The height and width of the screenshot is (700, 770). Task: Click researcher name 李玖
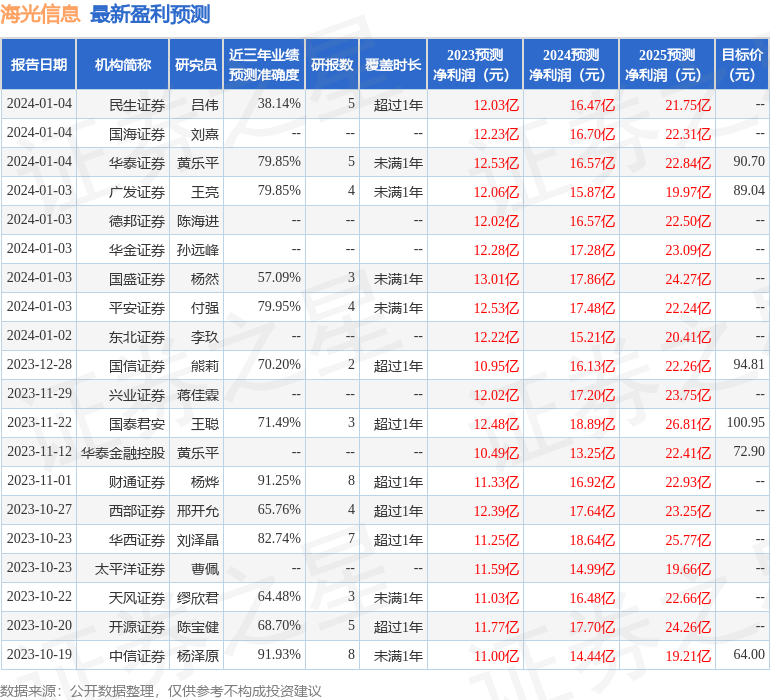pos(205,336)
